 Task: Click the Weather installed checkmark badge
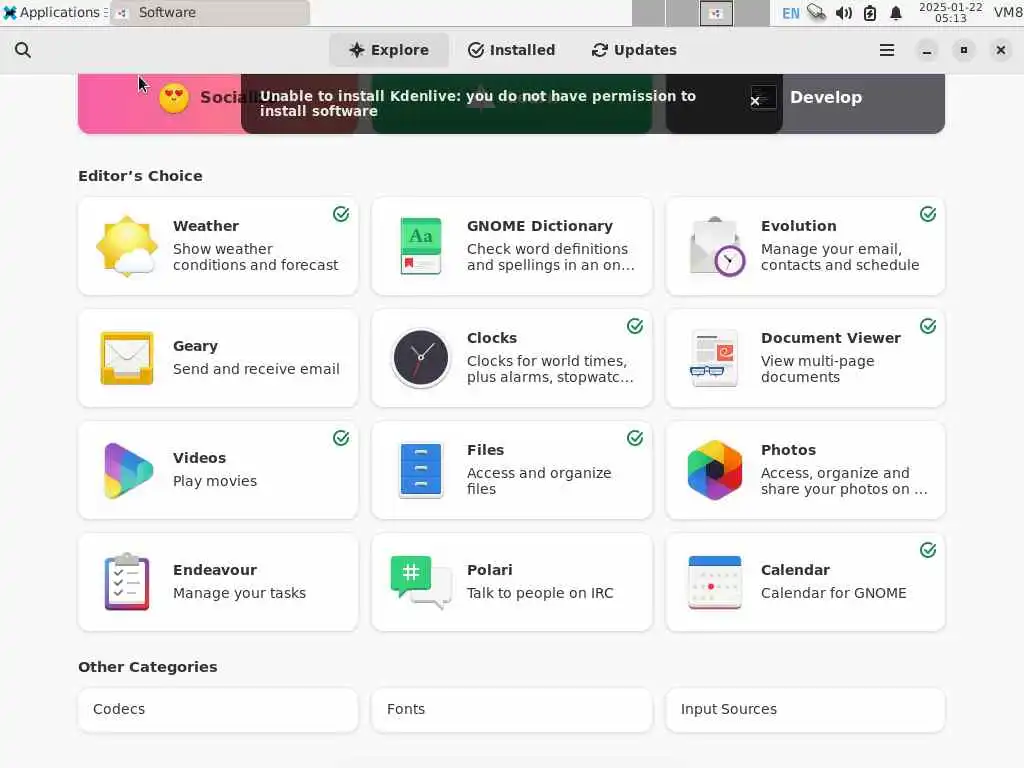click(x=341, y=214)
